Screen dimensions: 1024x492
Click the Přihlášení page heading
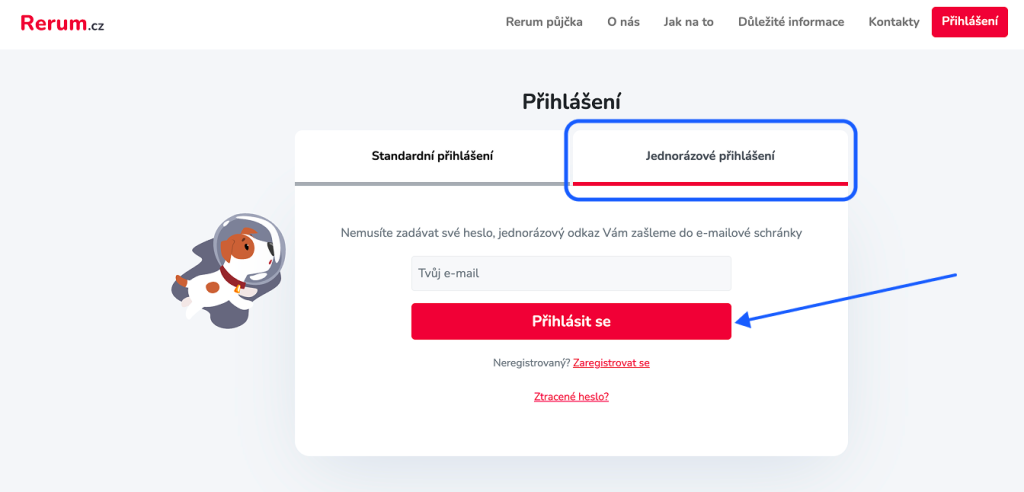[571, 101]
